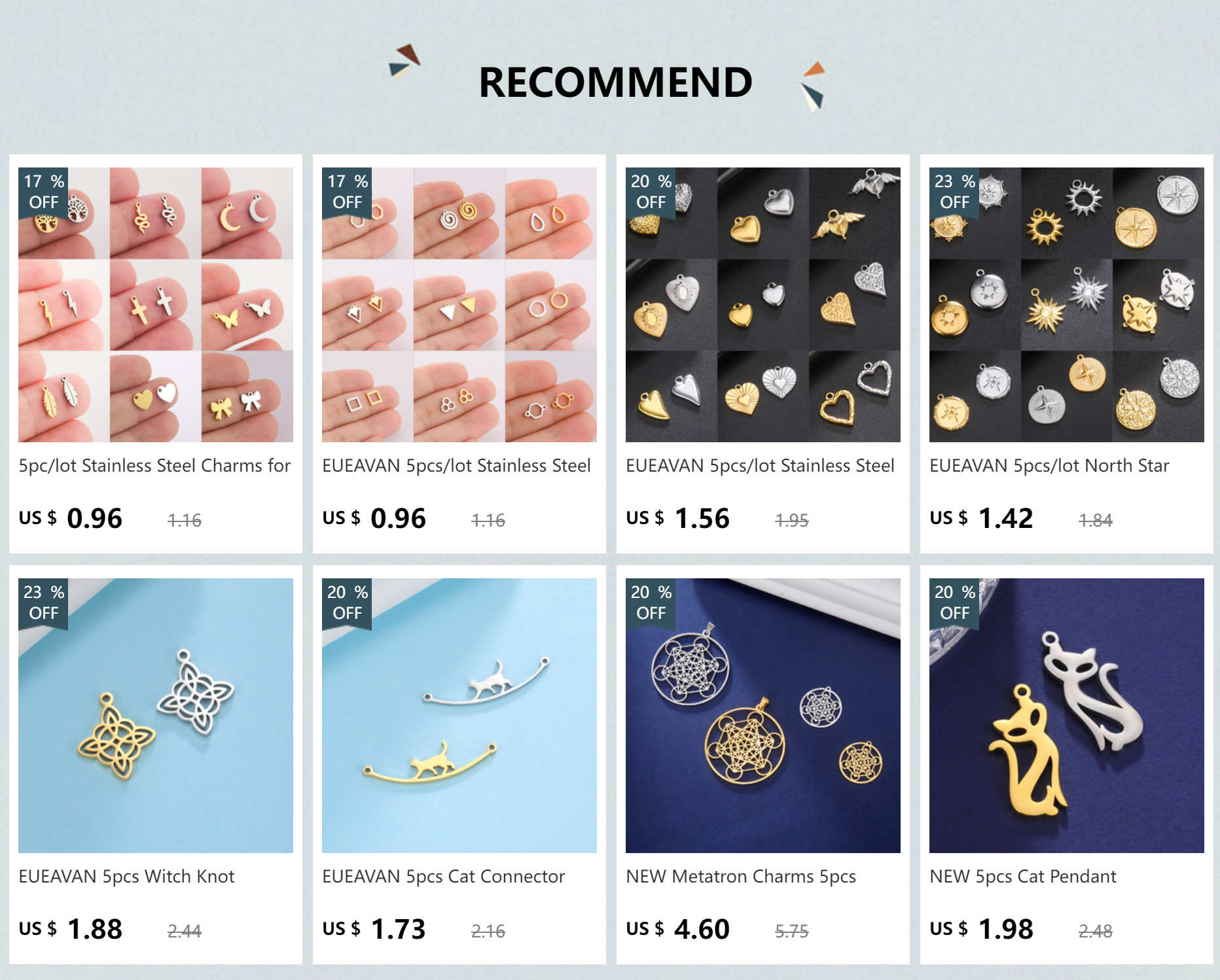Image resolution: width=1220 pixels, height=980 pixels.
Task: Open the Cat Pendant product image
Action: (x=1067, y=715)
